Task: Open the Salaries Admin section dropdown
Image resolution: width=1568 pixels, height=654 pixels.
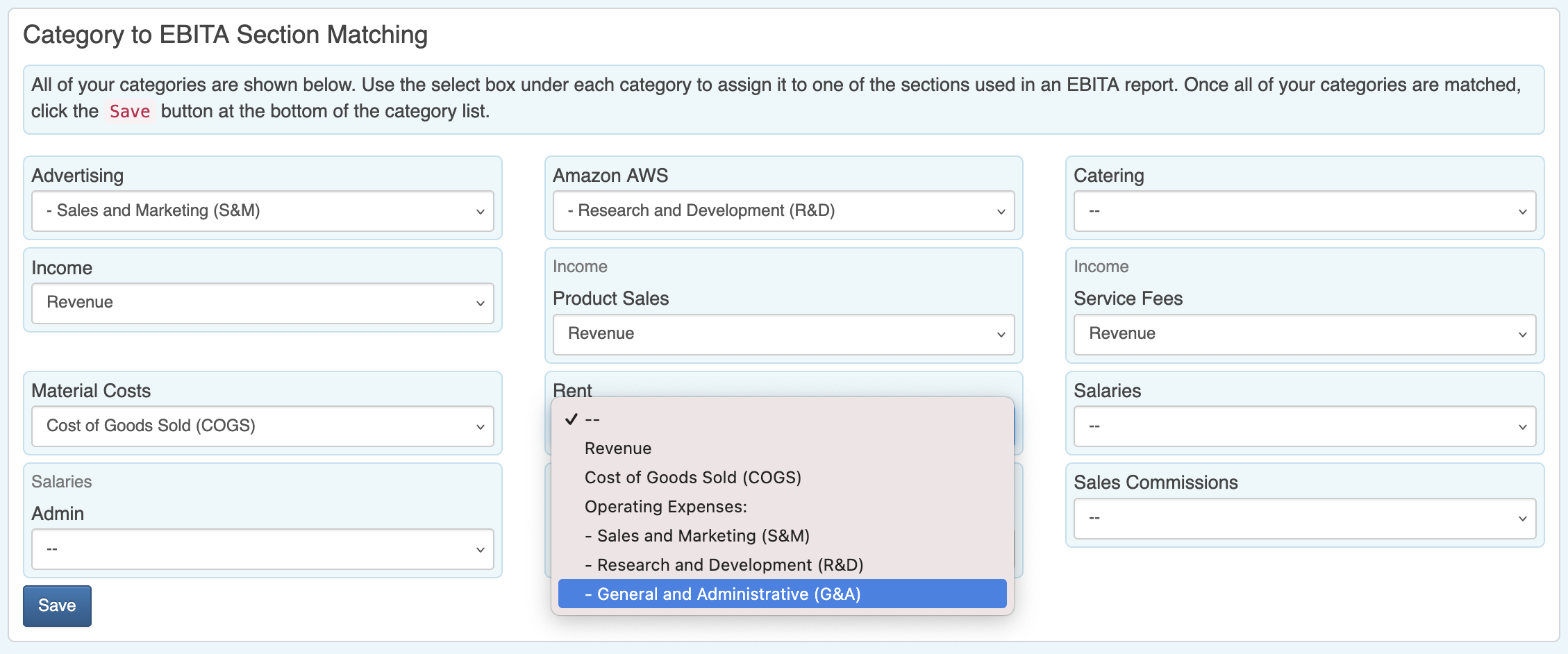Action: pos(262,549)
